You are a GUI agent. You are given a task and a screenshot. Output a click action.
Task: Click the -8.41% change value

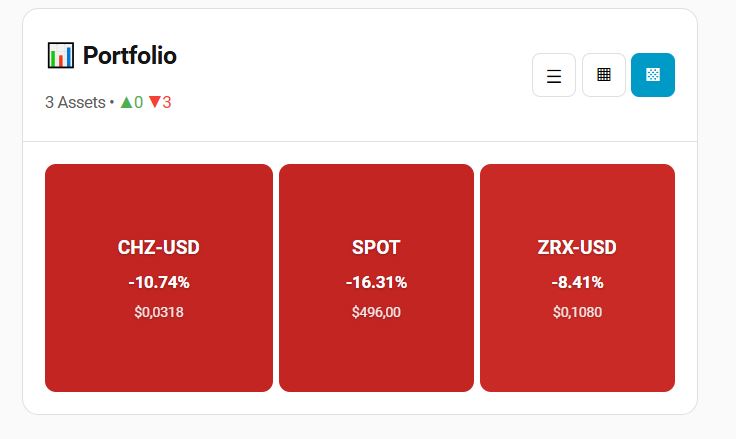577,282
